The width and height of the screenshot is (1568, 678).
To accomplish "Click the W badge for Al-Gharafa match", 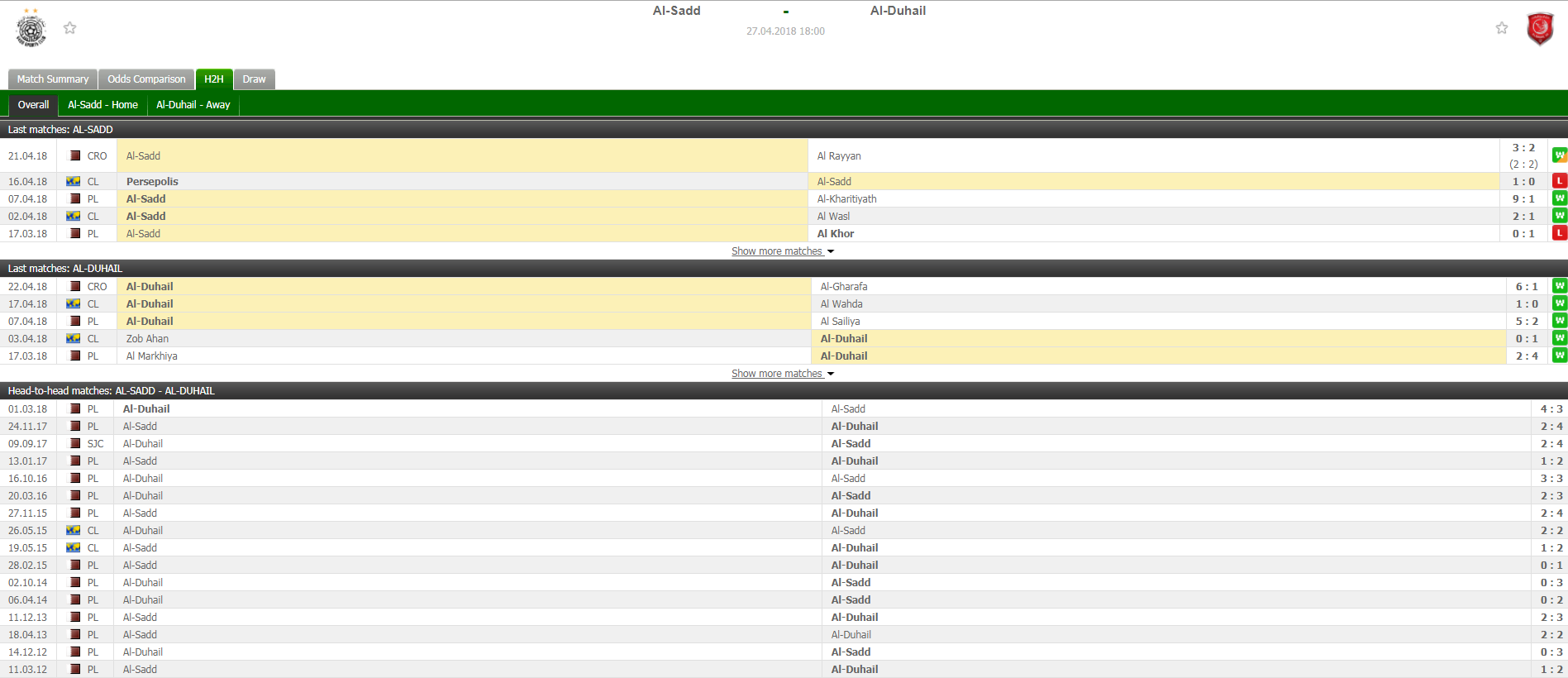I will tap(1560, 286).
